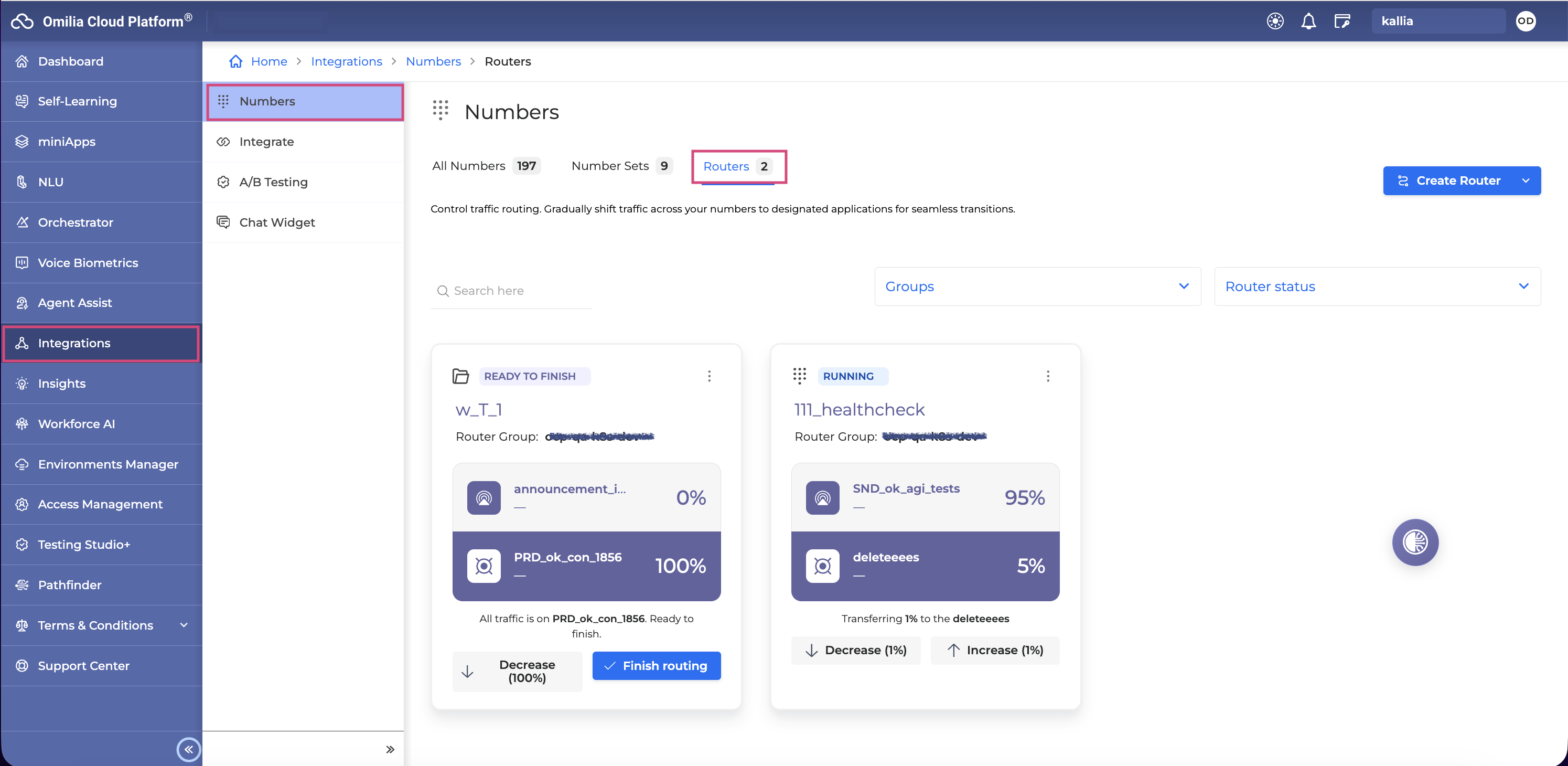Click Home breadcrumb link
This screenshot has height=766, width=1568.
[x=269, y=61]
